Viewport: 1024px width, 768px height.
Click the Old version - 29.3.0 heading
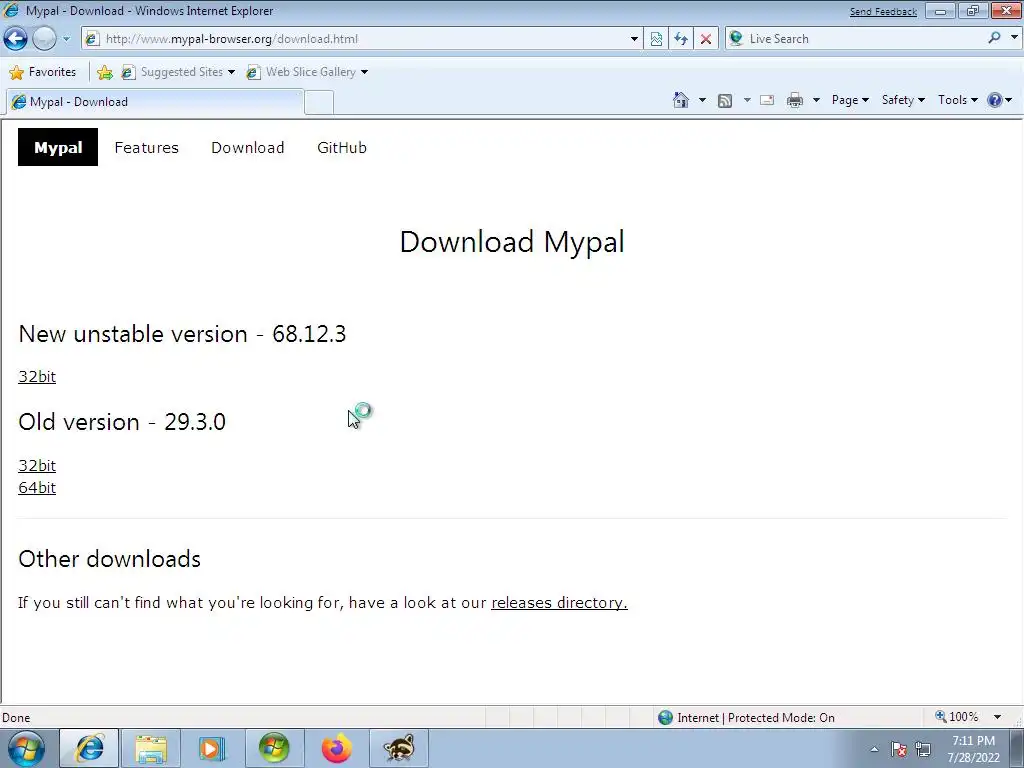click(122, 422)
